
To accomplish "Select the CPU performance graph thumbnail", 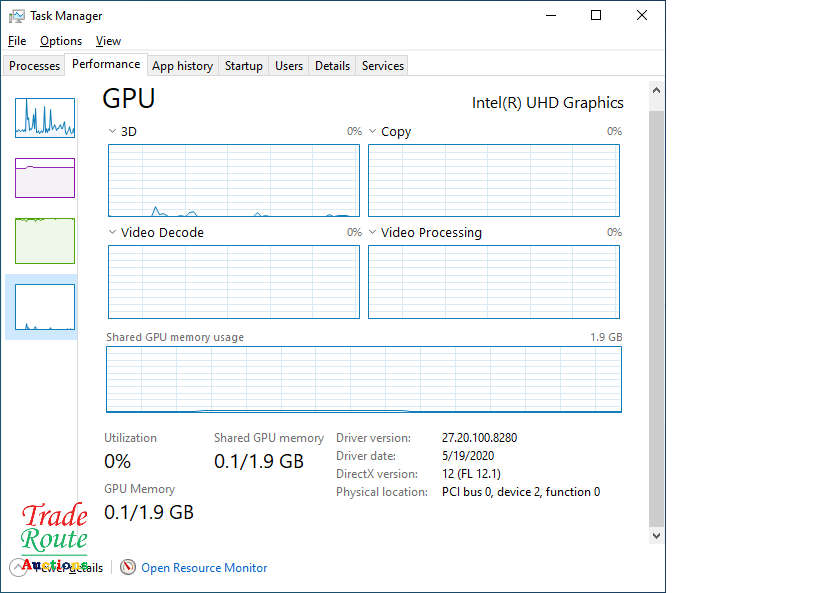I will [45, 118].
